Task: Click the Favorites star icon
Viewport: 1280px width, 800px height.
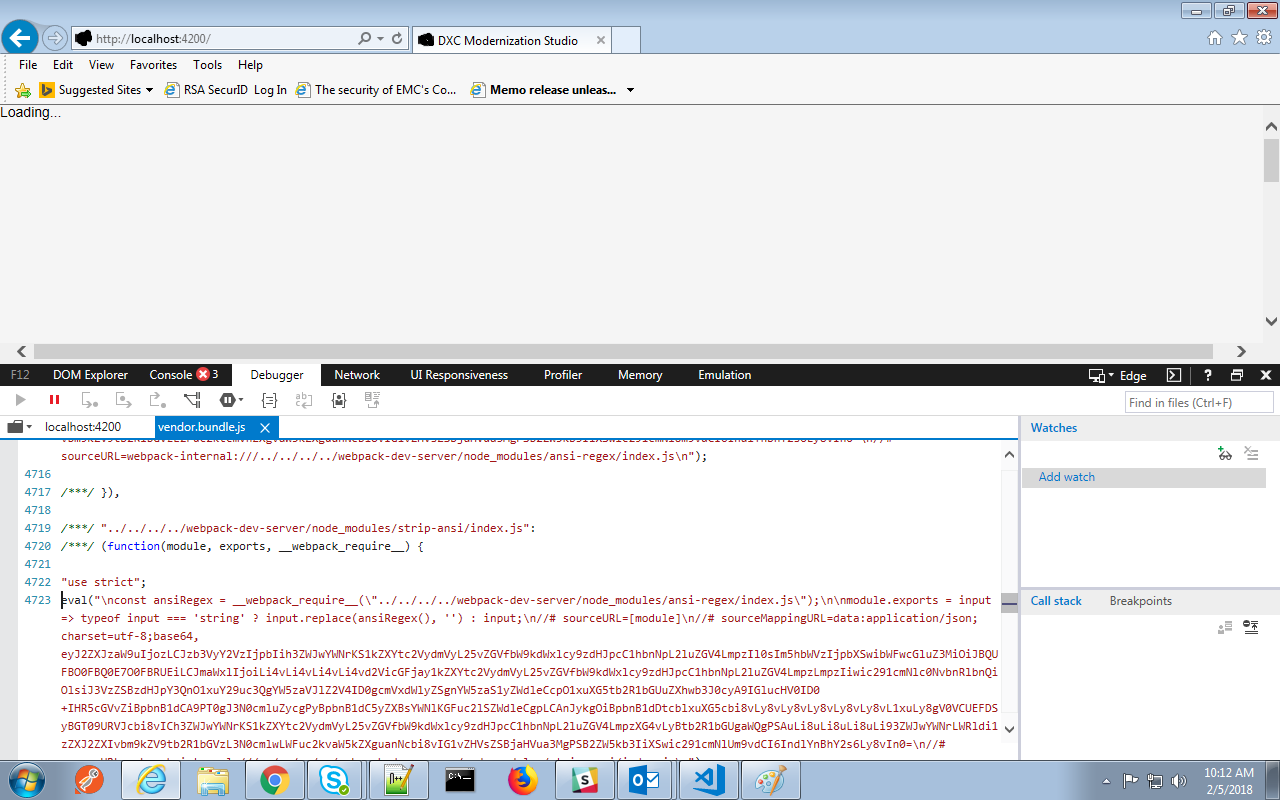Action: (x=1240, y=38)
